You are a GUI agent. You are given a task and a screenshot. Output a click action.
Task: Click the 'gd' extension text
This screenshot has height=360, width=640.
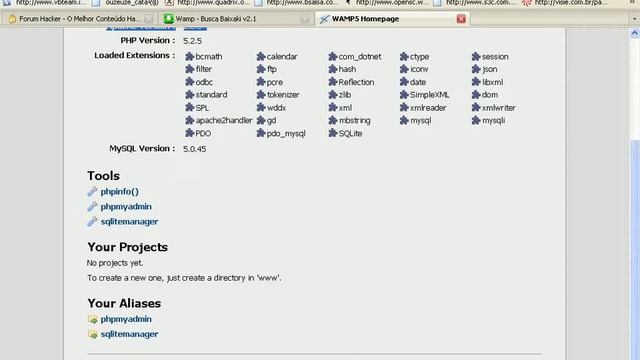(271, 120)
